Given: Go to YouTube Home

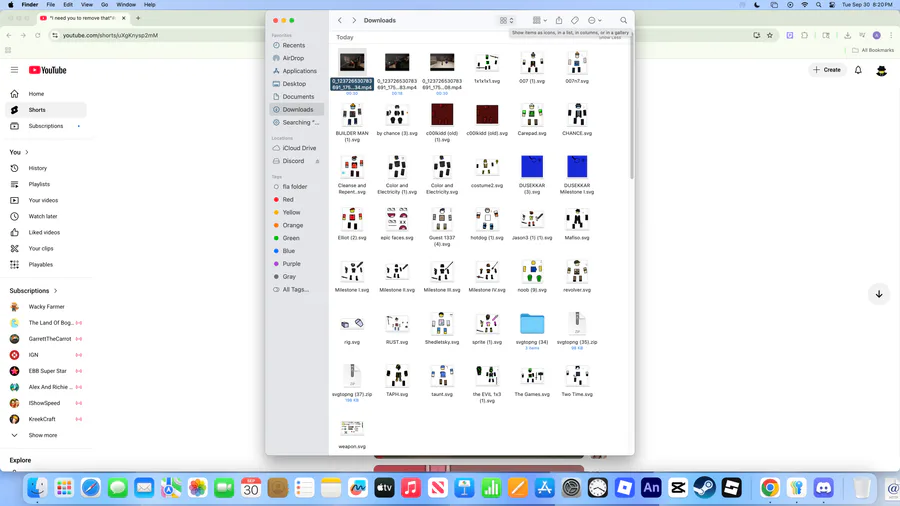Looking at the screenshot, I should pos(46,94).
